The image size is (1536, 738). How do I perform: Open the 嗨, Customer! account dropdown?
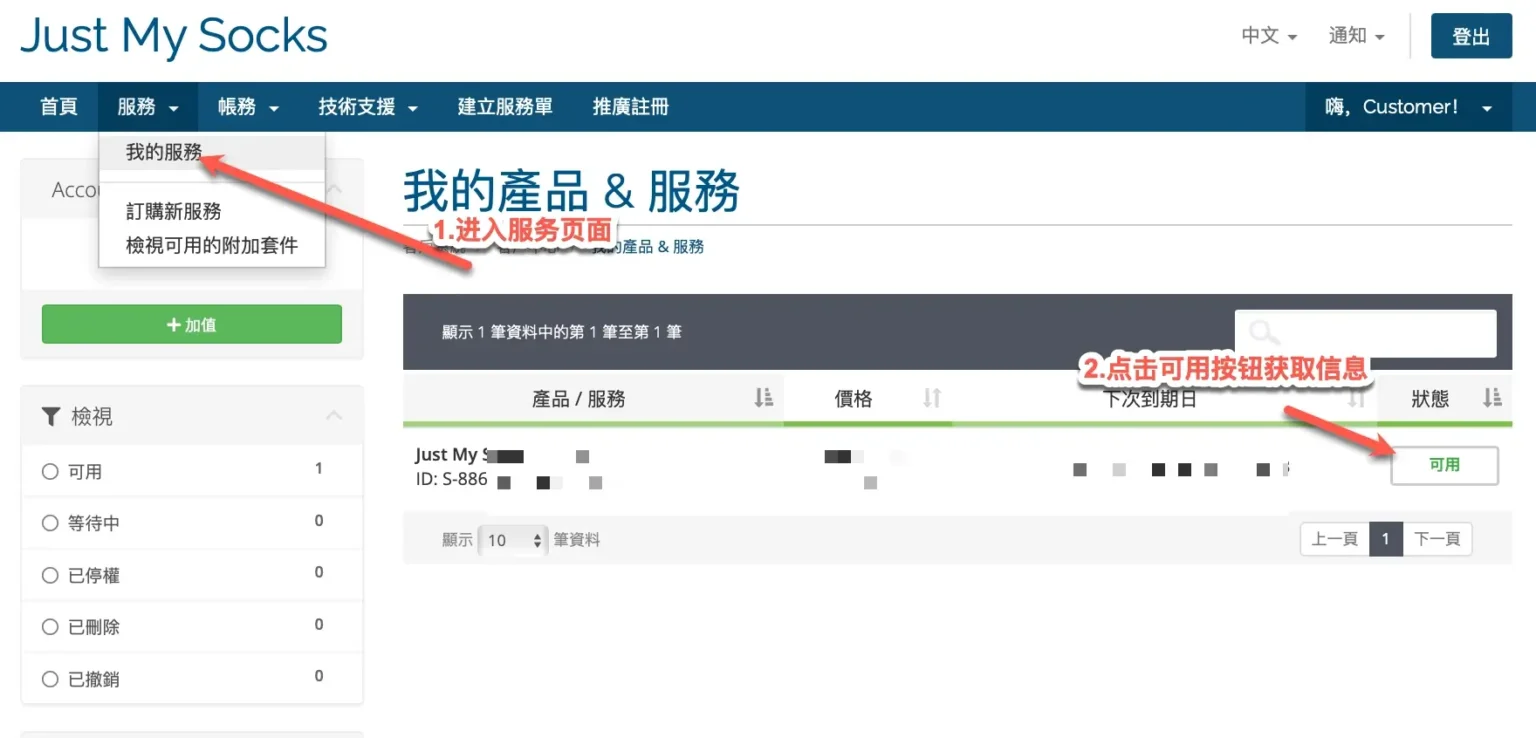[x=1408, y=107]
